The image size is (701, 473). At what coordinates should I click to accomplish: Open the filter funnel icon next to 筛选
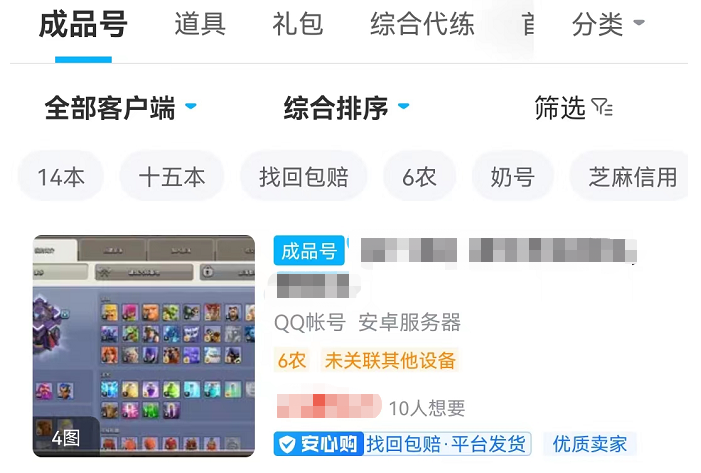[x=602, y=108]
